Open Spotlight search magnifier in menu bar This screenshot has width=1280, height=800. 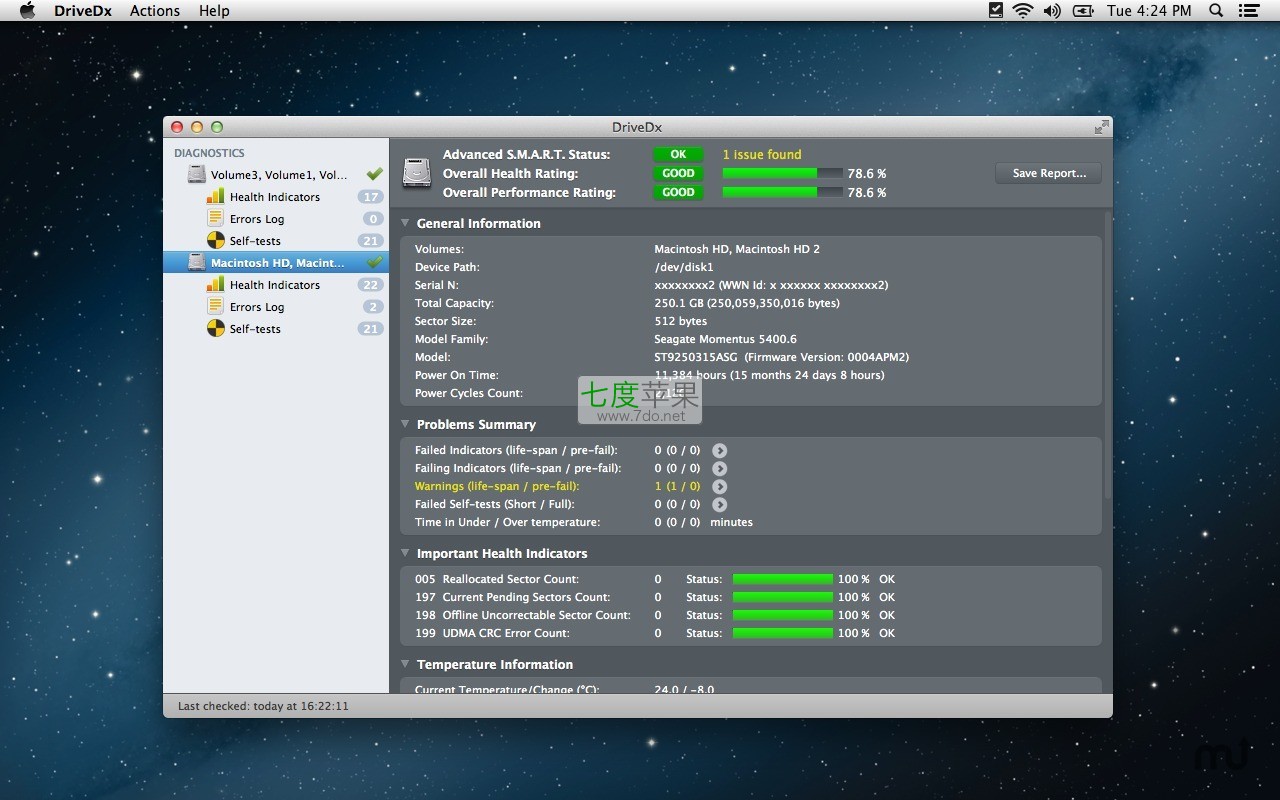[x=1216, y=11]
